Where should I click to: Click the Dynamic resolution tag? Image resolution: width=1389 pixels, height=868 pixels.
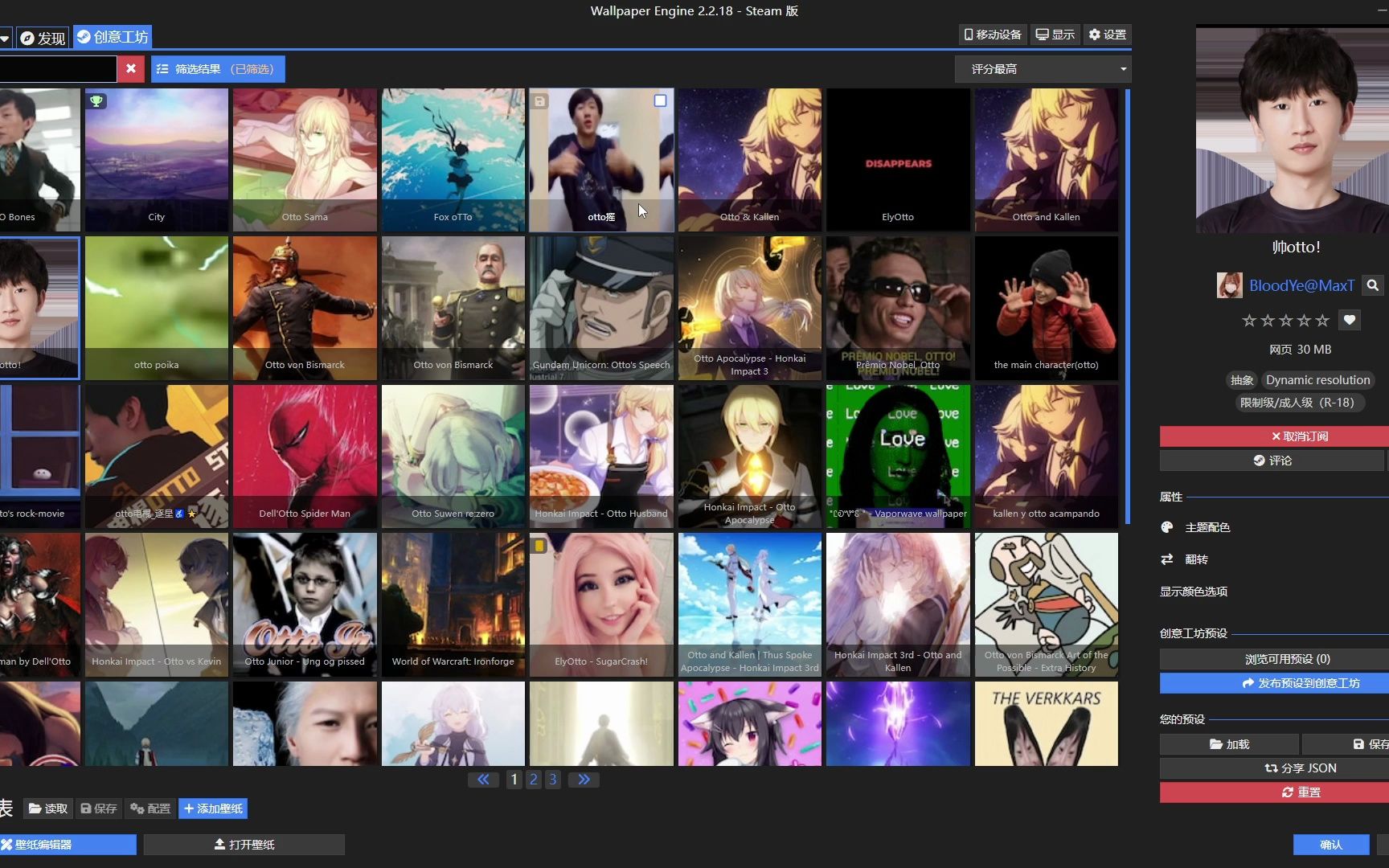click(1317, 380)
